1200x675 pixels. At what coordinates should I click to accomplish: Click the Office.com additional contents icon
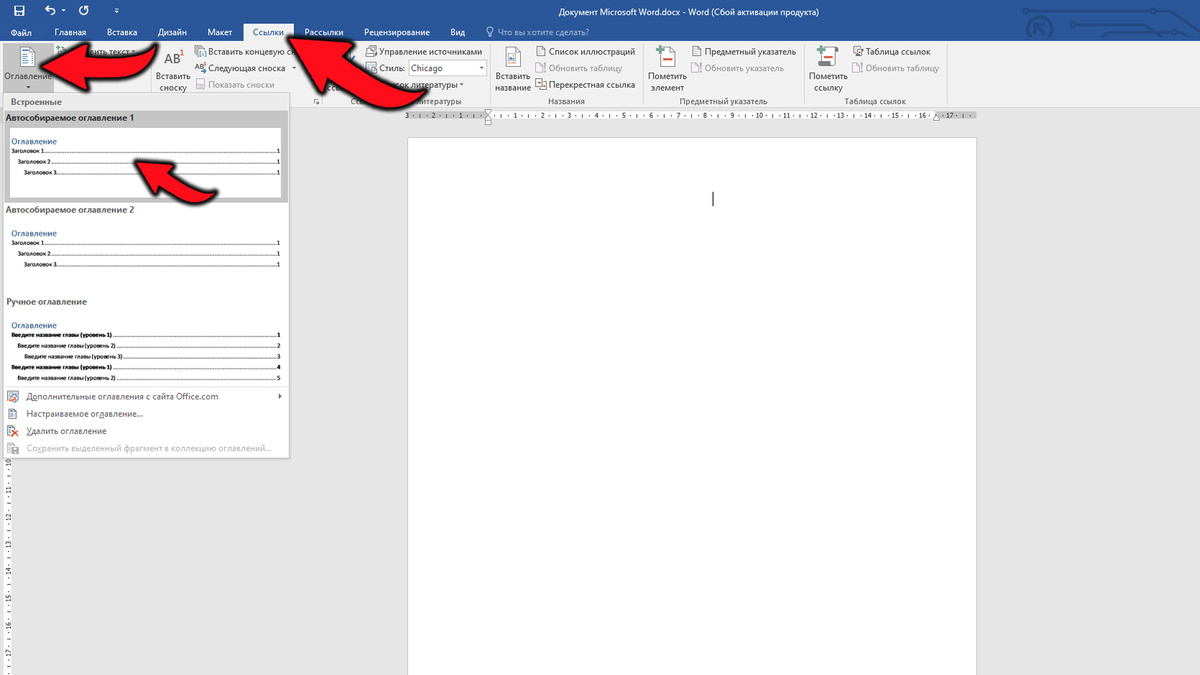(x=13, y=397)
